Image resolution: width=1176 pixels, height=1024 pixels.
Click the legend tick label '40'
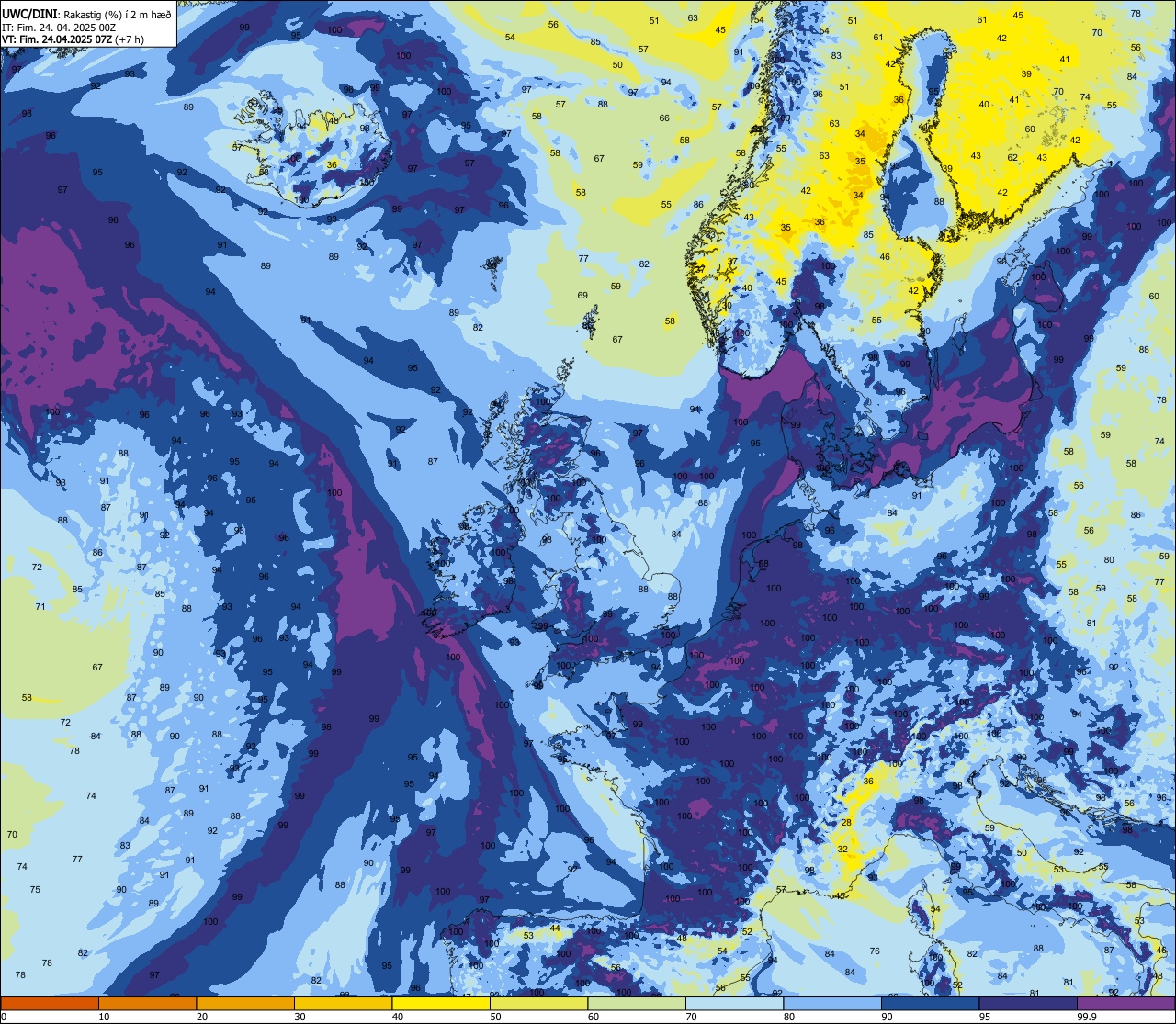(x=398, y=1017)
